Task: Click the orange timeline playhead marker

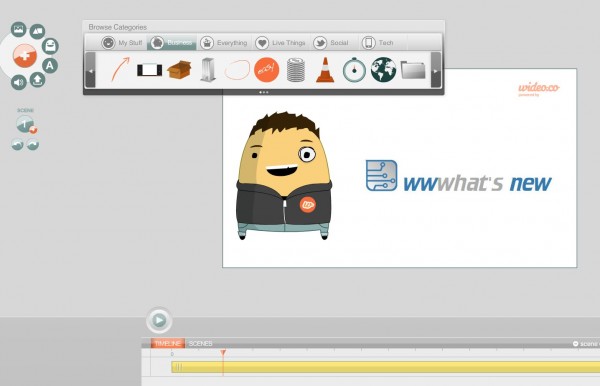Action: [223, 353]
